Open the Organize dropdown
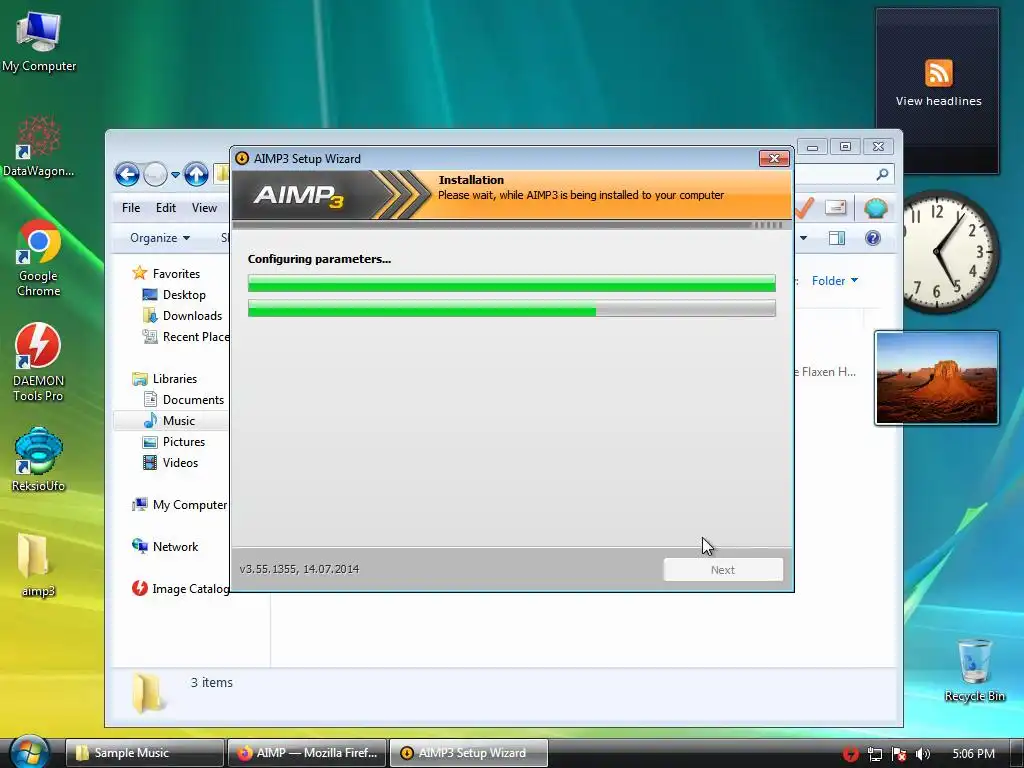This screenshot has height=768, width=1024. [x=160, y=238]
